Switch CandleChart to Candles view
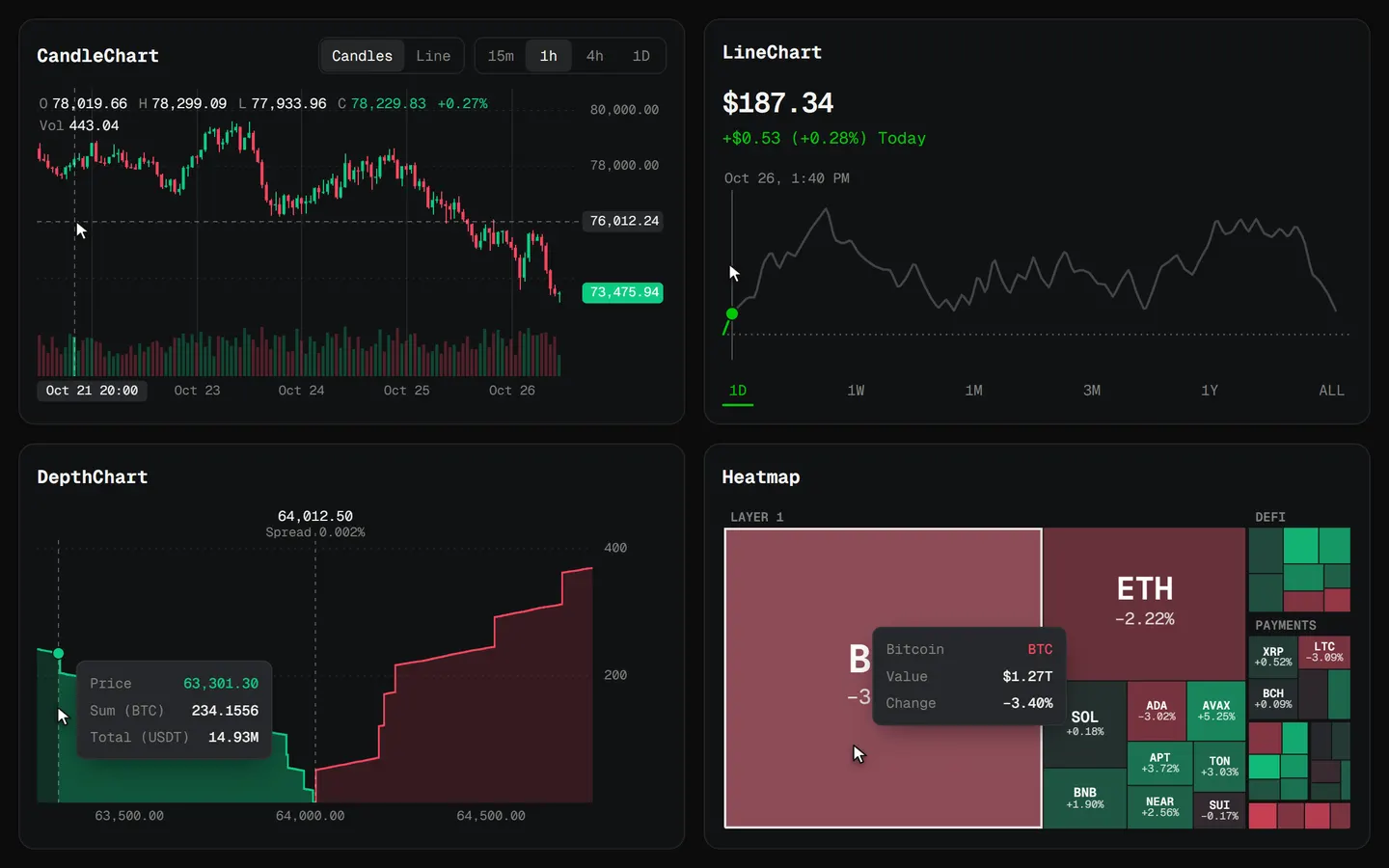 362,56
